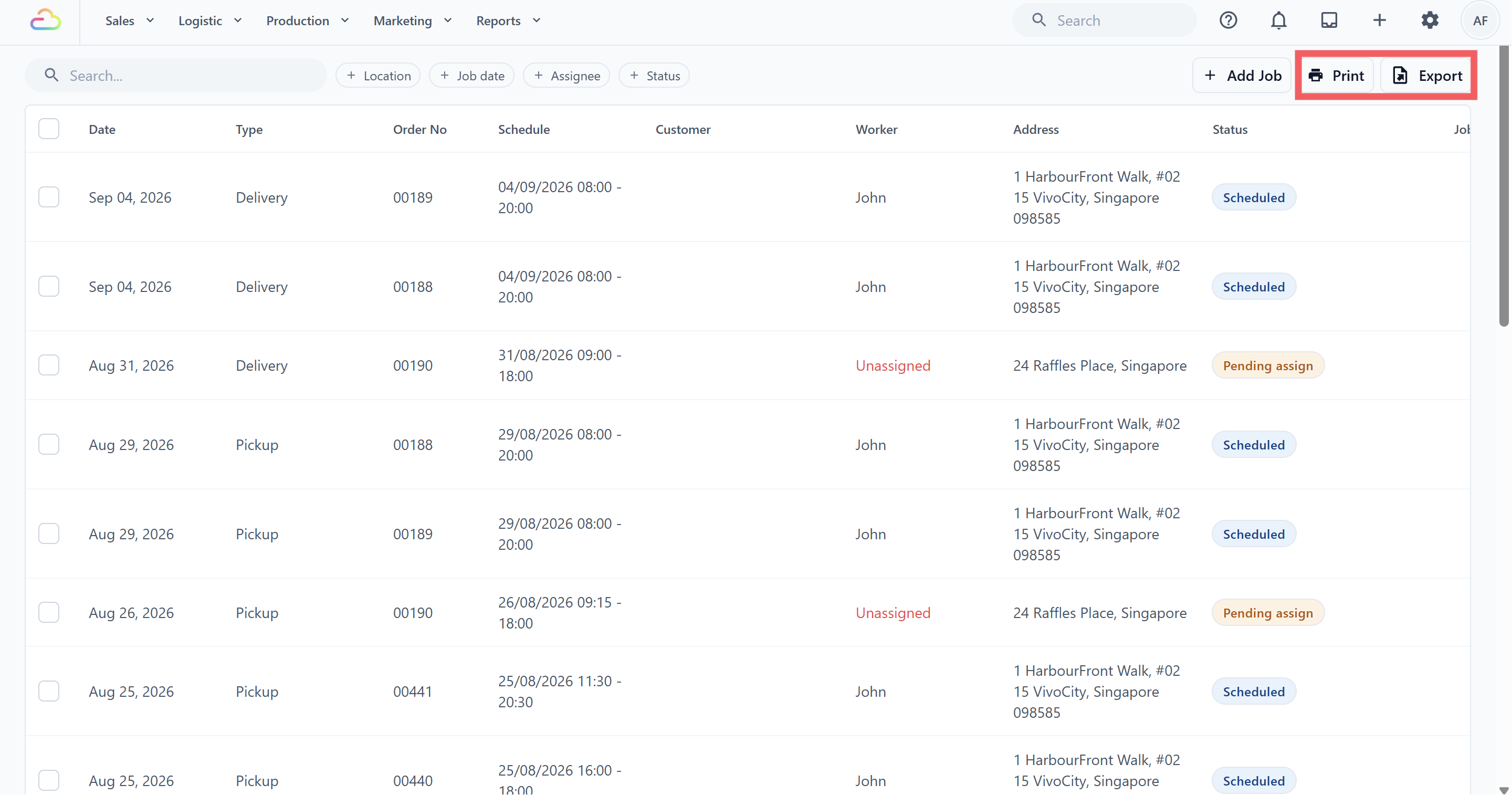Screen dimensions: 1512x795
Task: Expand the Sales menu chevron
Action: (150, 20)
